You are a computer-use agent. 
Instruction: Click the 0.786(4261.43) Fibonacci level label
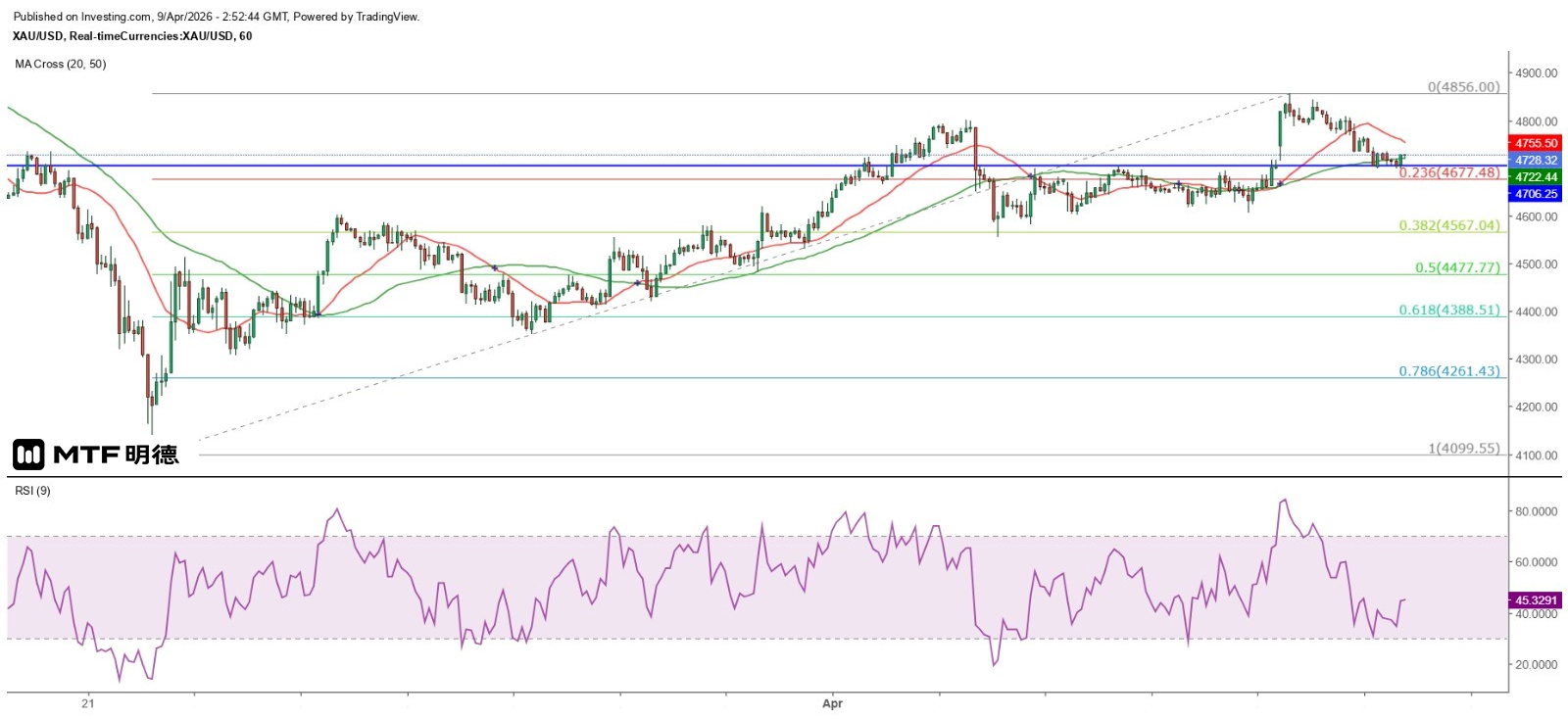(1448, 371)
